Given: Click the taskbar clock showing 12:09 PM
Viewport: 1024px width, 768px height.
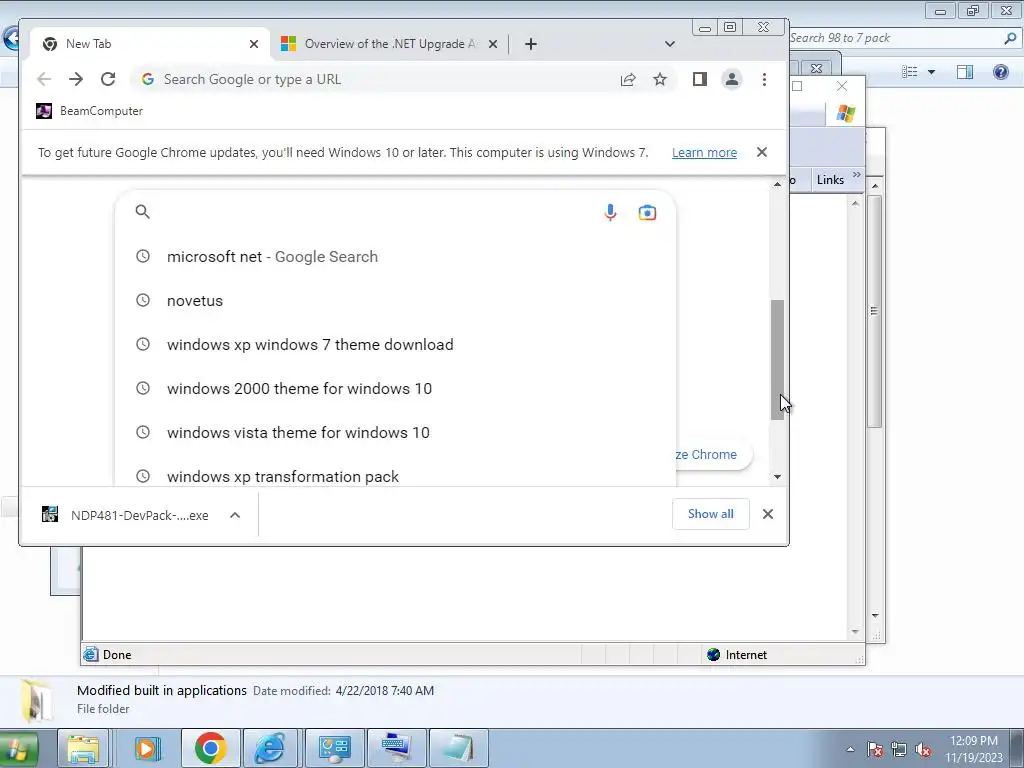Looking at the screenshot, I should click(x=974, y=749).
